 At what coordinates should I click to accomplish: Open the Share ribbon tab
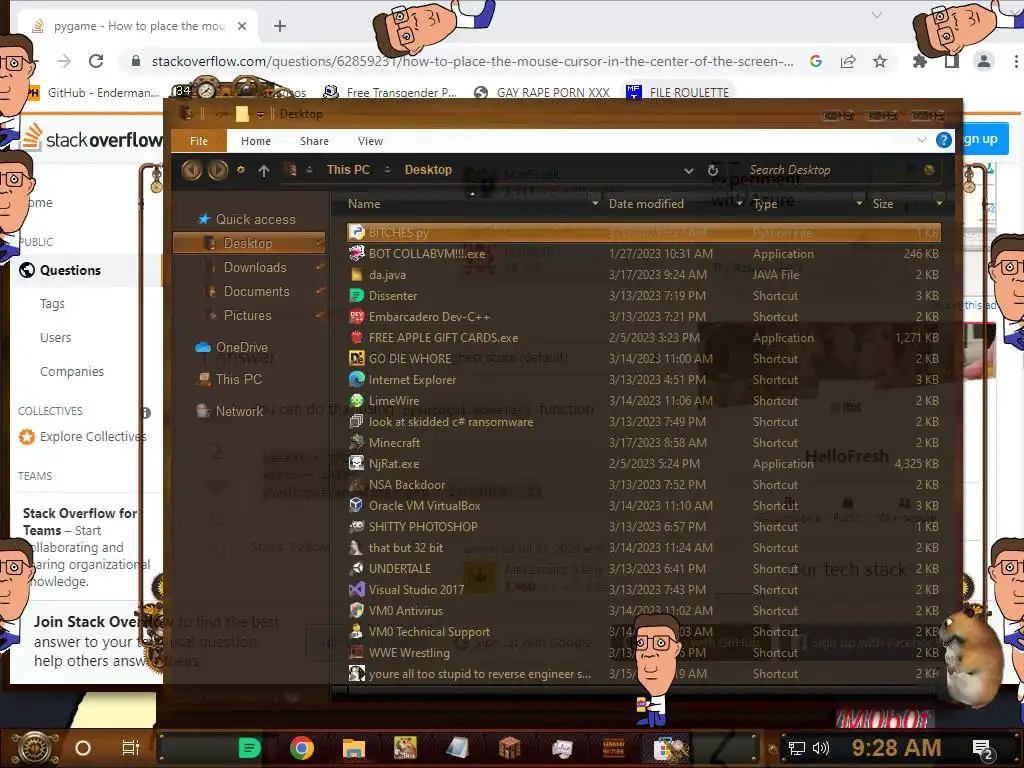click(x=314, y=141)
